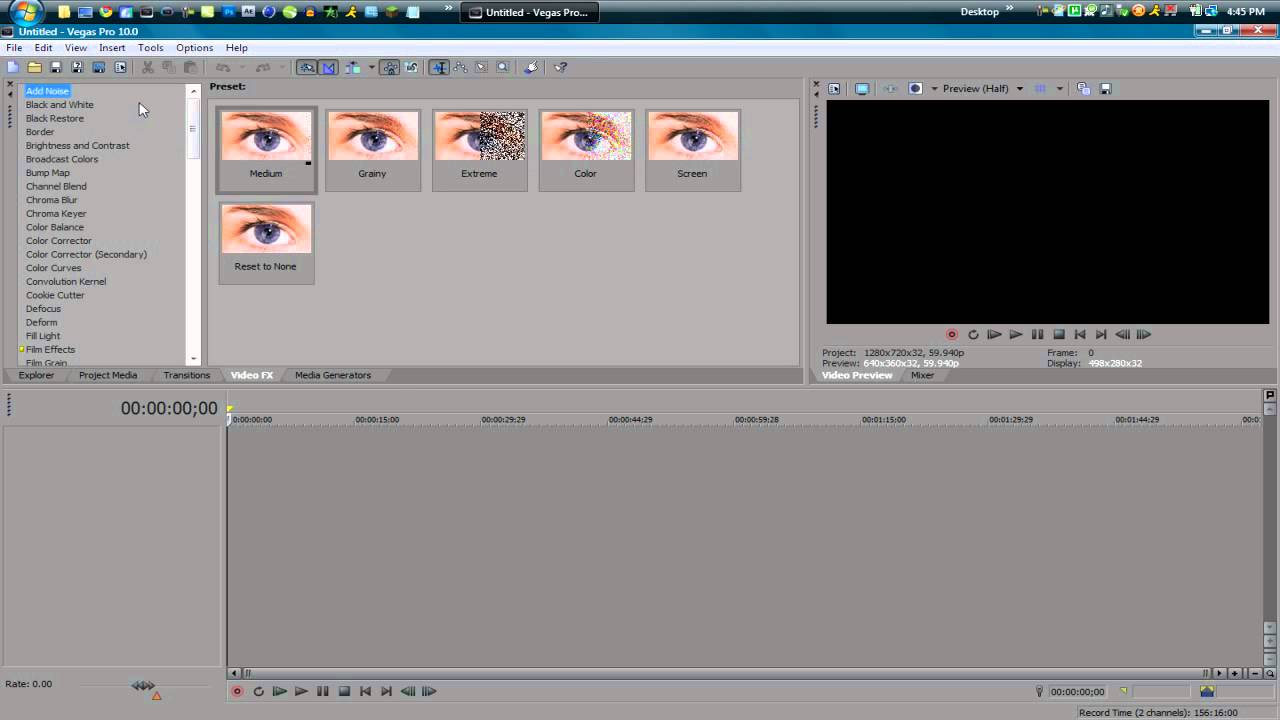The height and width of the screenshot is (720, 1280).
Task: Toggle Ignore Event Grouping
Action: tap(411, 67)
